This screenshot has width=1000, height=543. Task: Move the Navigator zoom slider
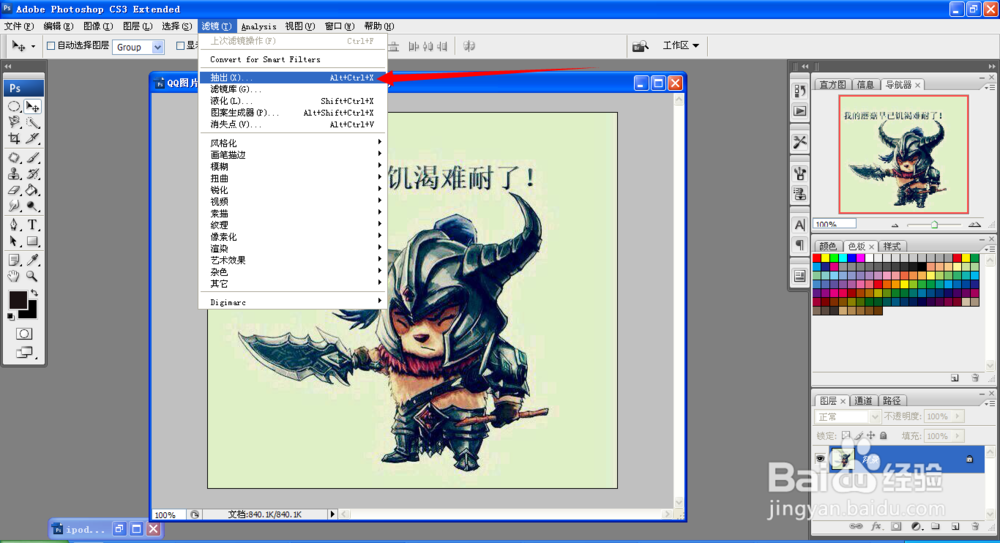point(934,225)
